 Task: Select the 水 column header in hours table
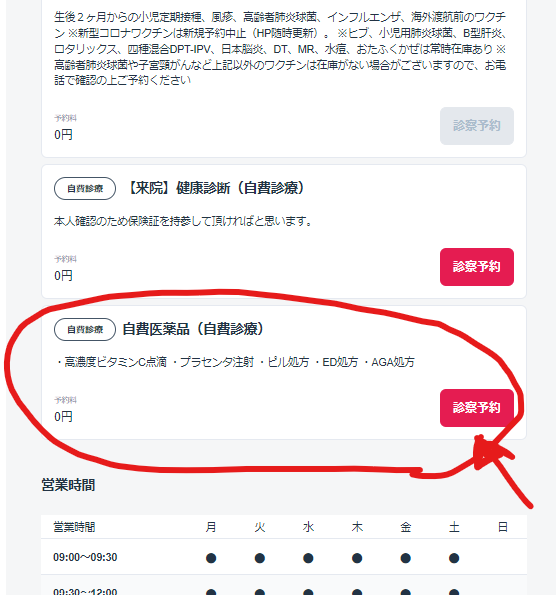308,527
